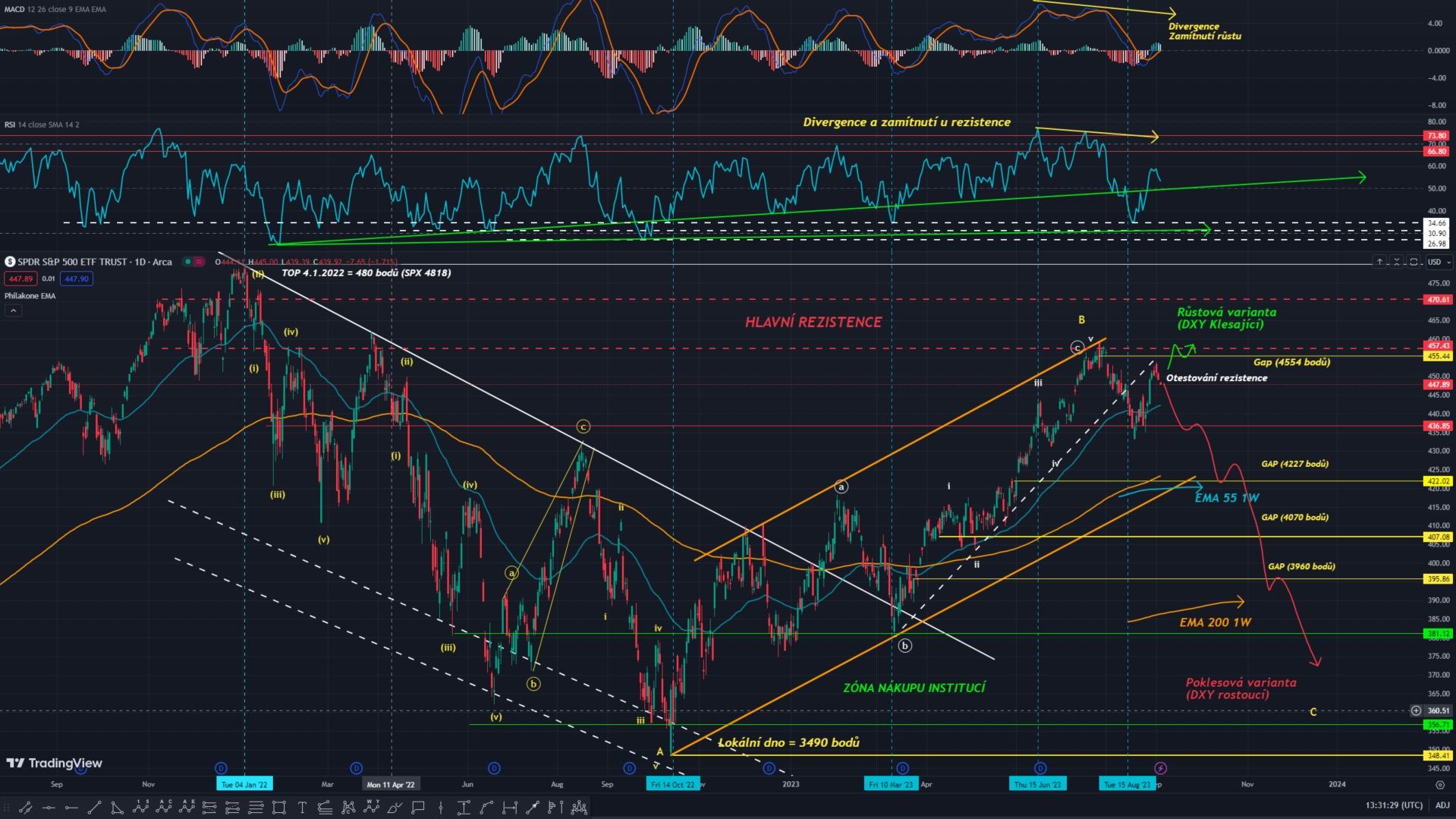
Task: Click the scroll-to-most-recent-bar arrow icon
Action: click(x=1380, y=262)
